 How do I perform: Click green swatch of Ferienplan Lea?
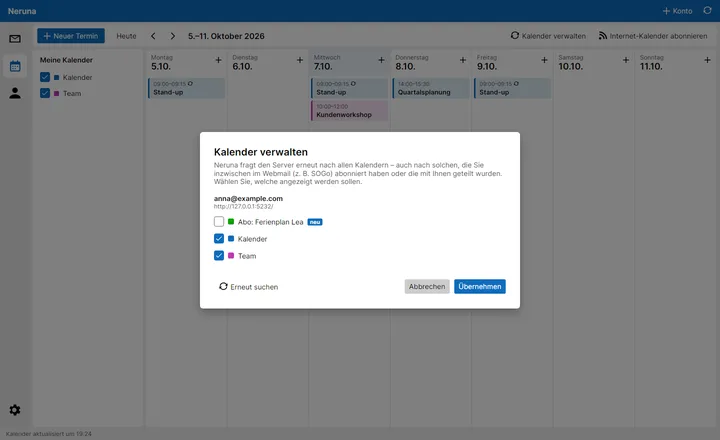[x=231, y=222]
